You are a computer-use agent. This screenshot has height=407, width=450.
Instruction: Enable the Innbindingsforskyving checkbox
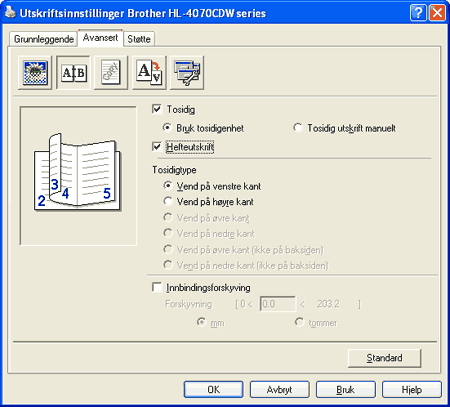157,287
